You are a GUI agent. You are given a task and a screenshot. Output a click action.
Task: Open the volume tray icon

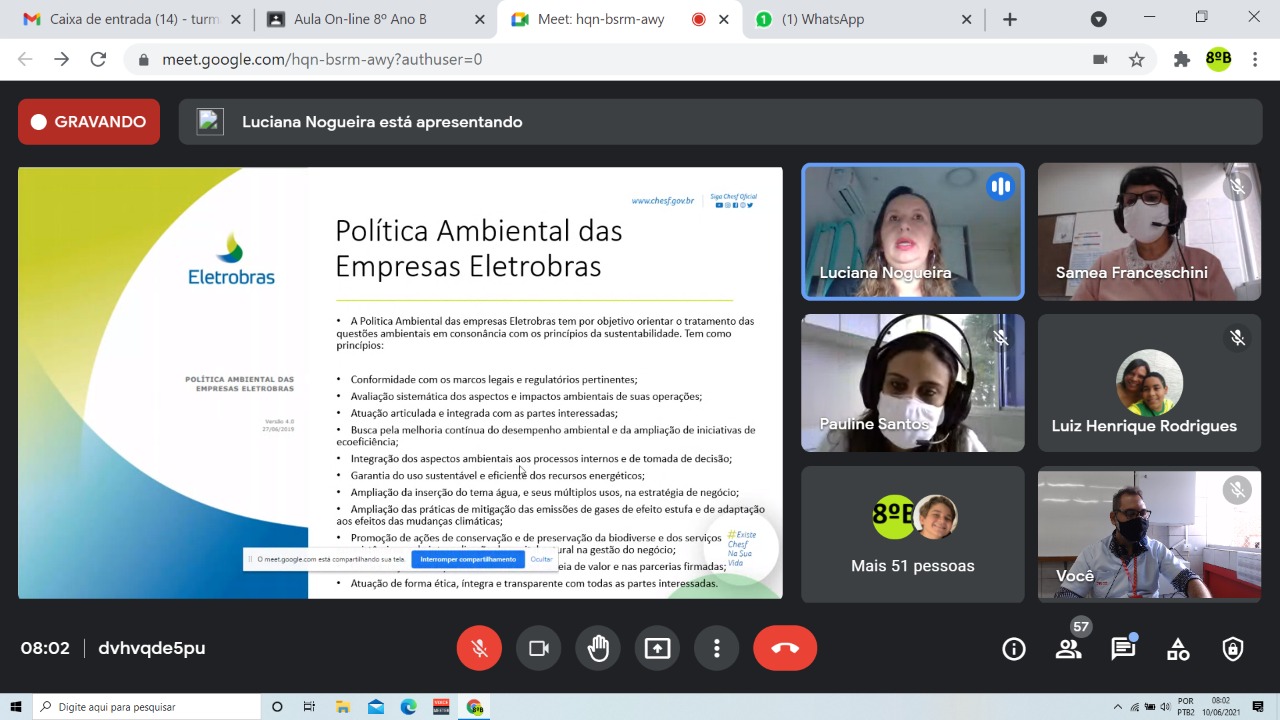click(1165, 707)
